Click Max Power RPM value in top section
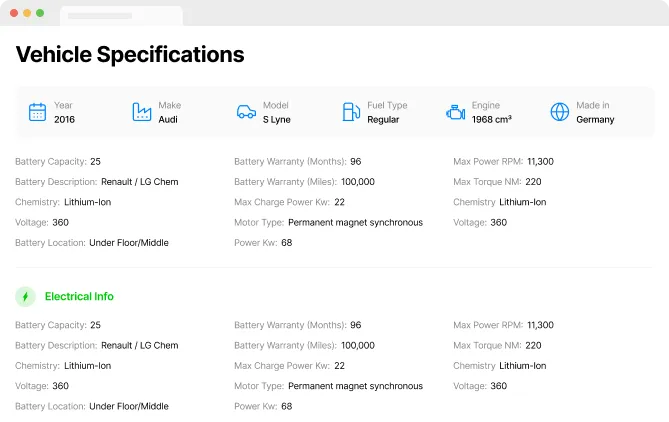 point(540,161)
